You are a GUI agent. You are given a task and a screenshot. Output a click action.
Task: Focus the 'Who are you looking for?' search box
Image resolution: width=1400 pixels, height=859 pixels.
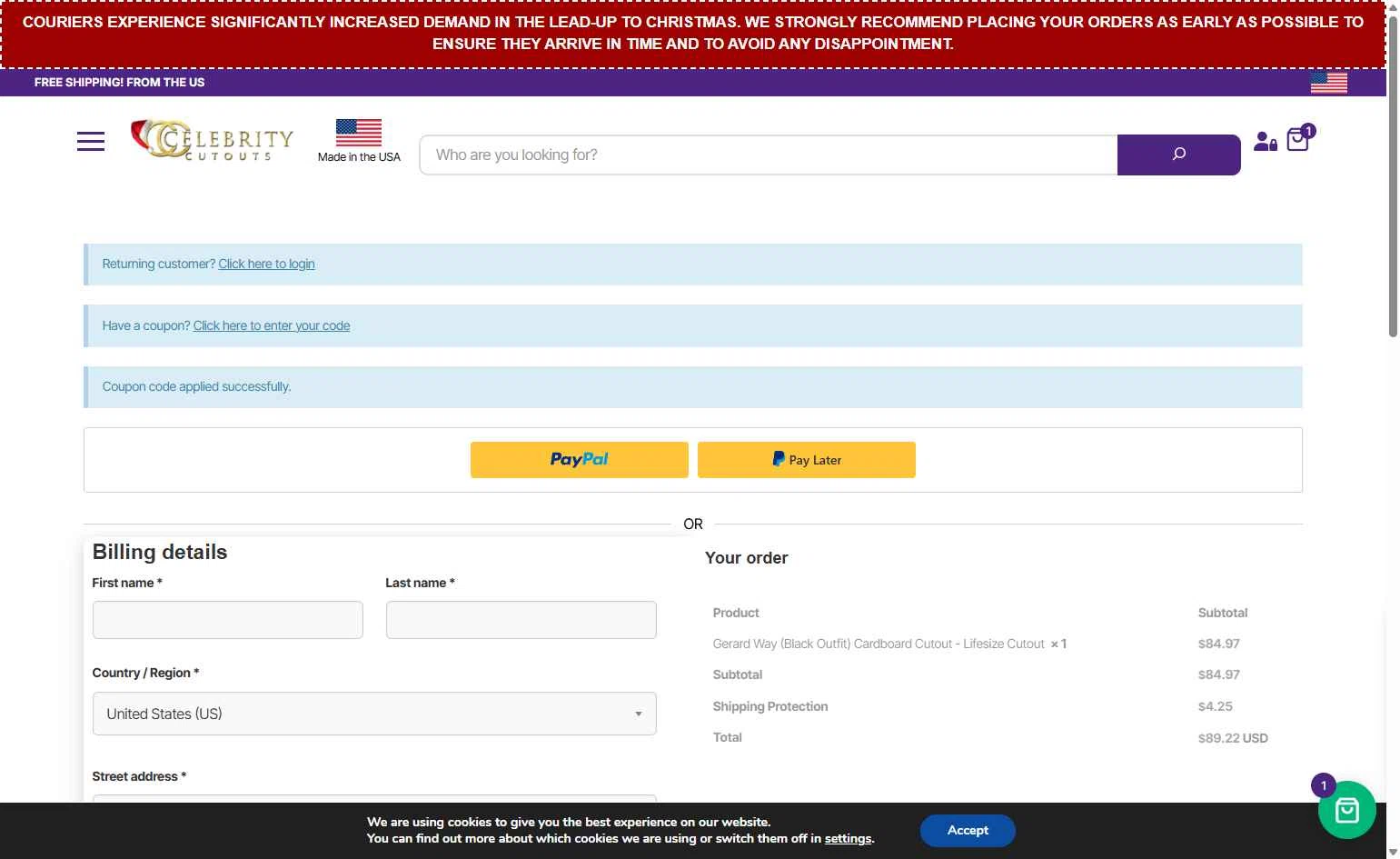(769, 155)
